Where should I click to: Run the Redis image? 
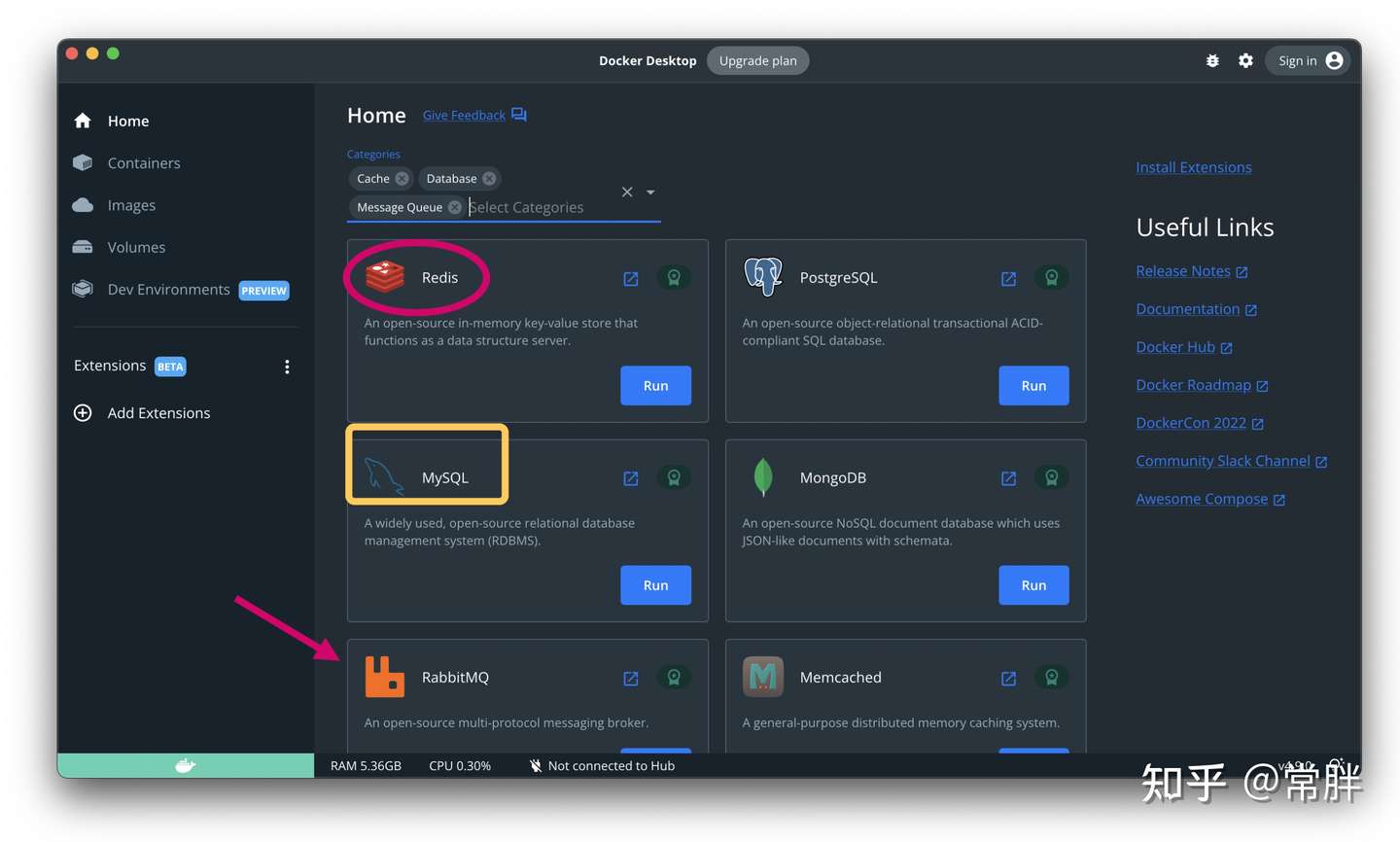click(656, 386)
